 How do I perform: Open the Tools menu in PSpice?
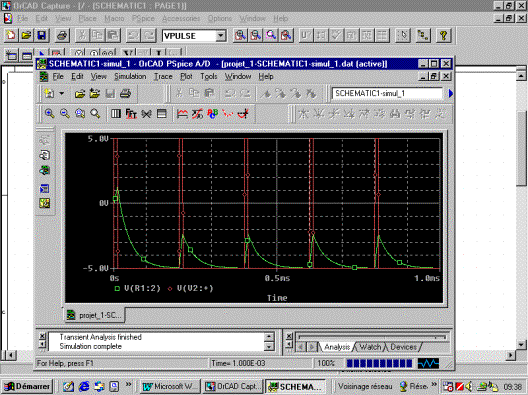point(209,77)
